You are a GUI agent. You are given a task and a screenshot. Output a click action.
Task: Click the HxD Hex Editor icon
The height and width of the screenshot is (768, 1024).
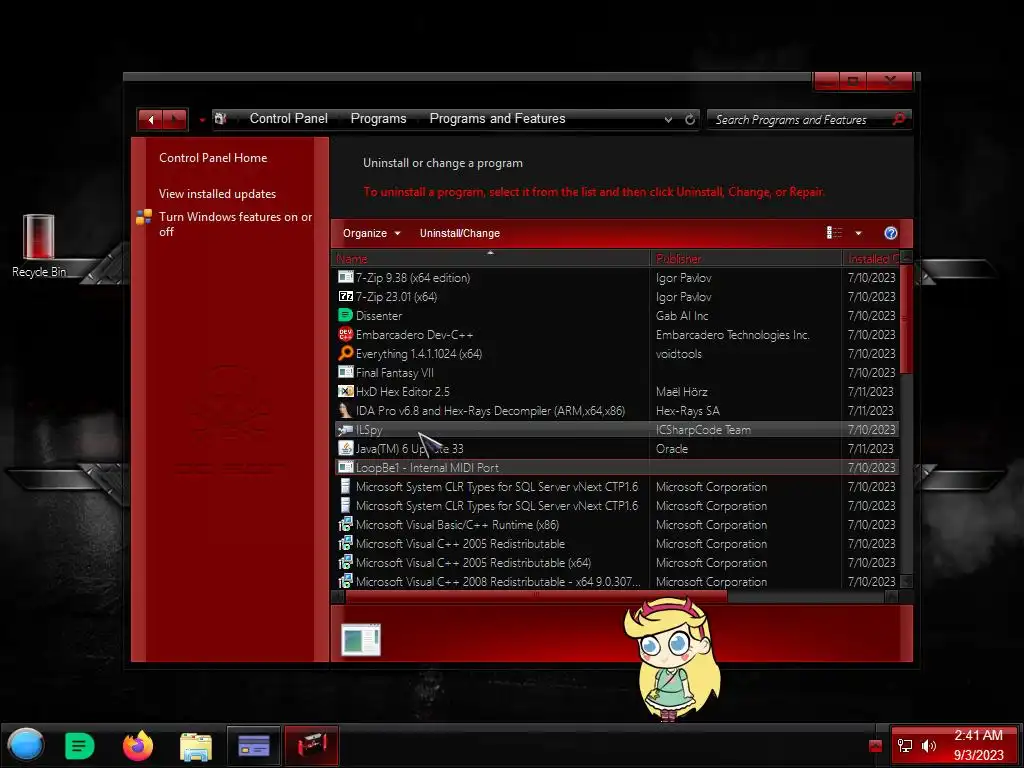[x=345, y=391]
